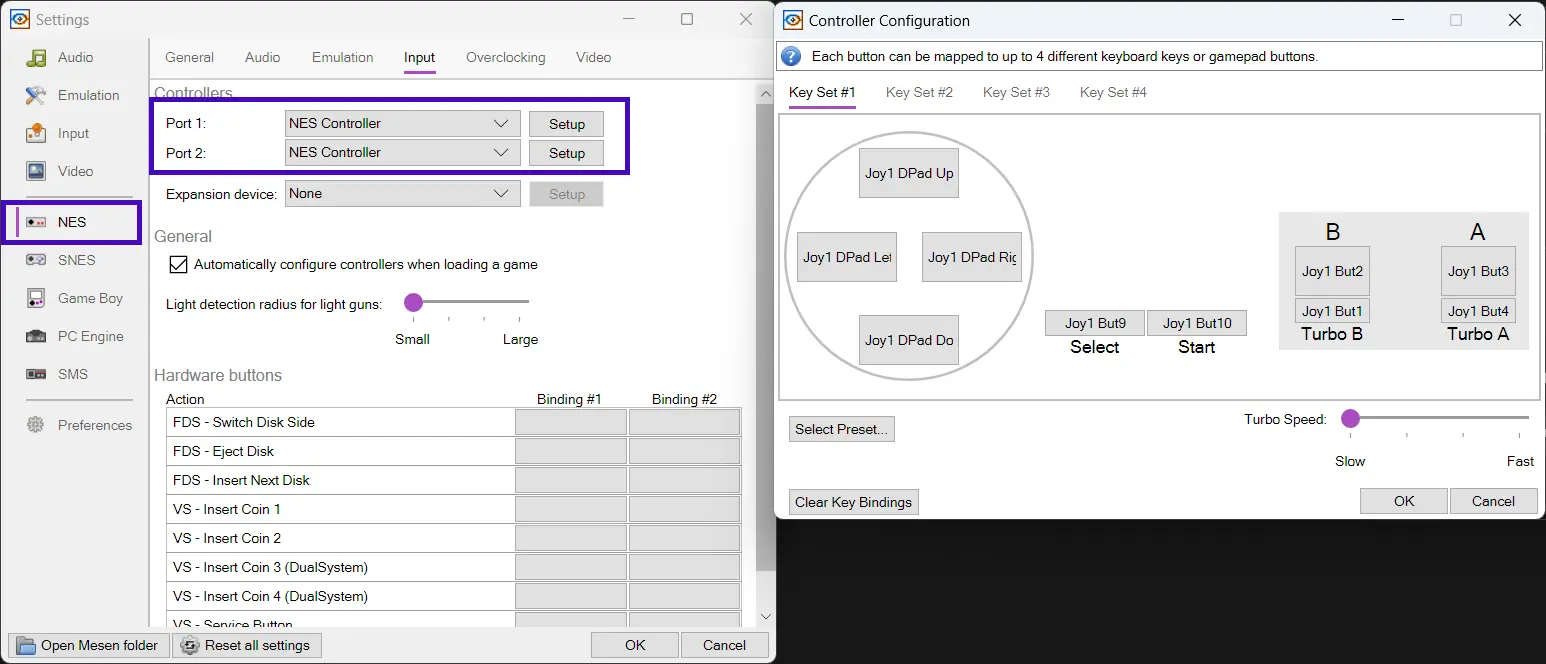
Task: Select VS - Insert Coin 4 (DualSystem) row
Action: click(454, 596)
